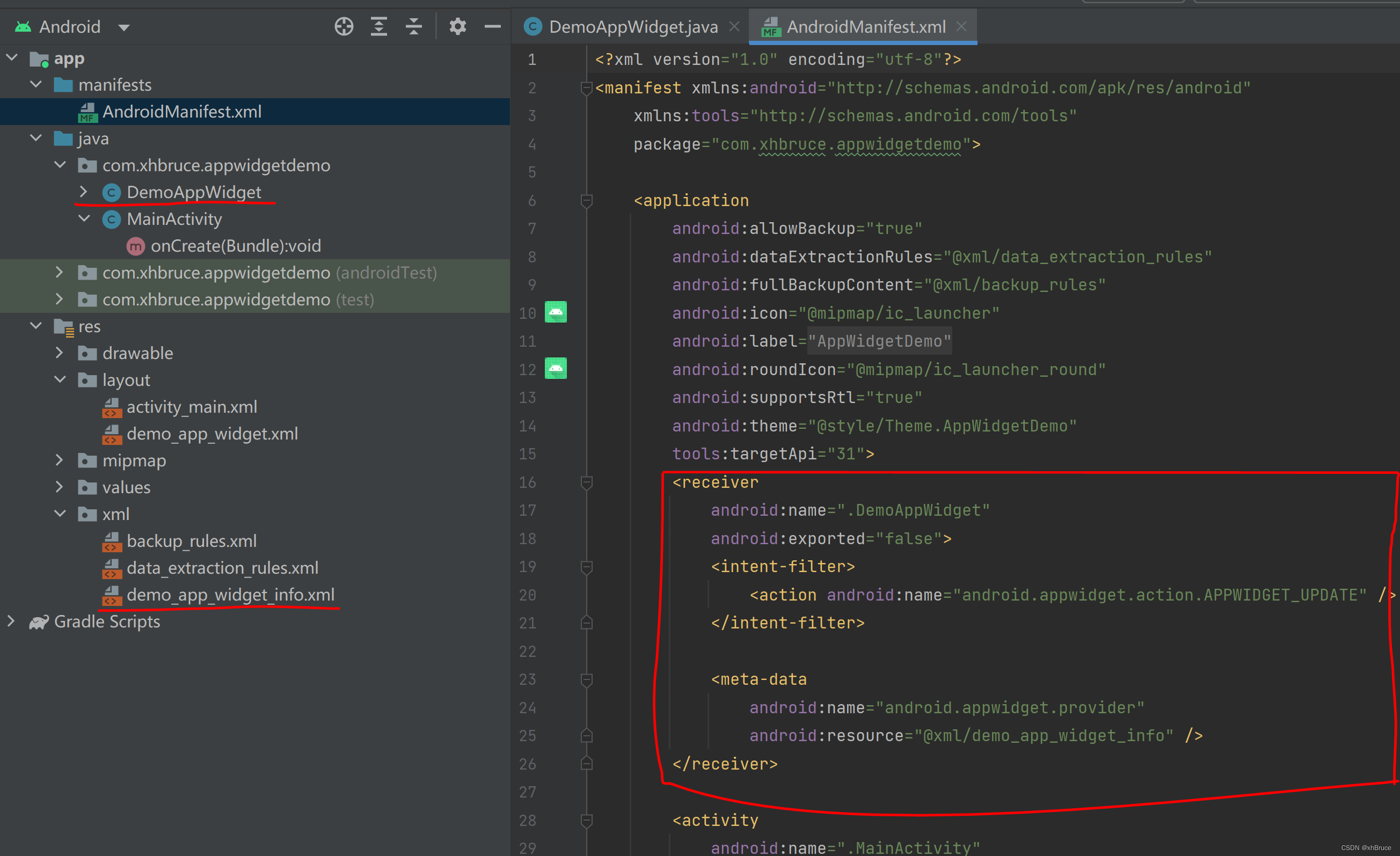Close the DemoAppWidget.java tab

pyautogui.click(x=734, y=27)
